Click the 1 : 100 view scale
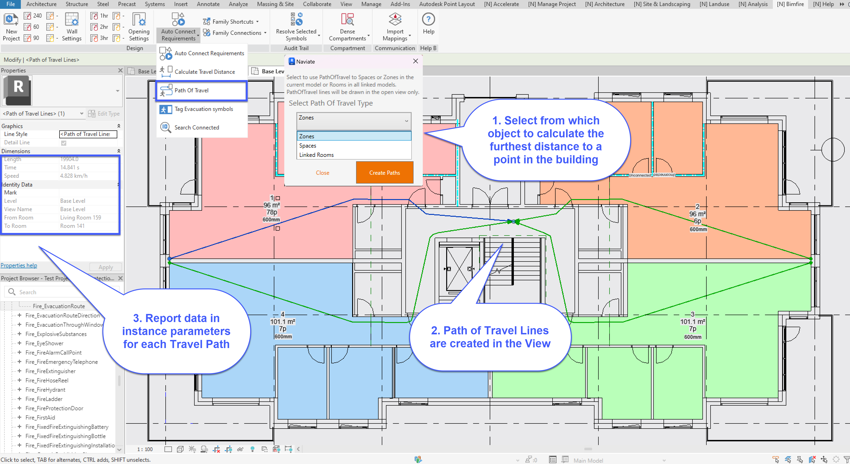The image size is (850, 464). pyautogui.click(x=145, y=449)
